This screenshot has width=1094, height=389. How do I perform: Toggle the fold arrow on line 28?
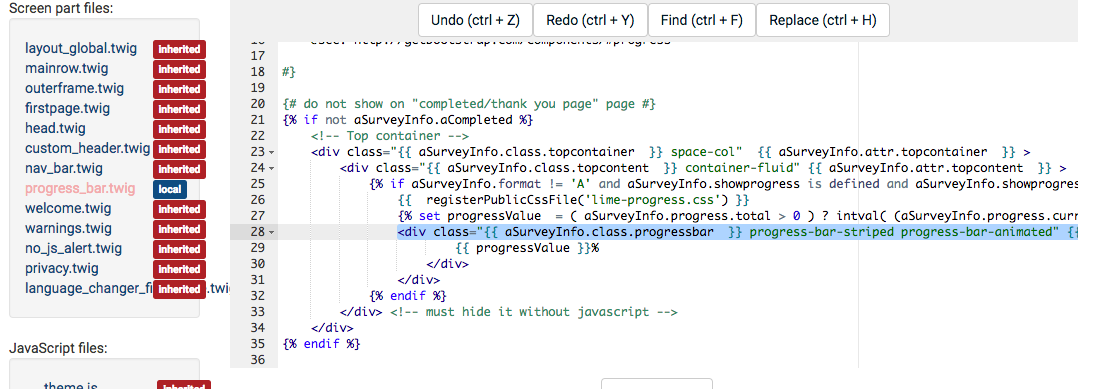coord(271,232)
